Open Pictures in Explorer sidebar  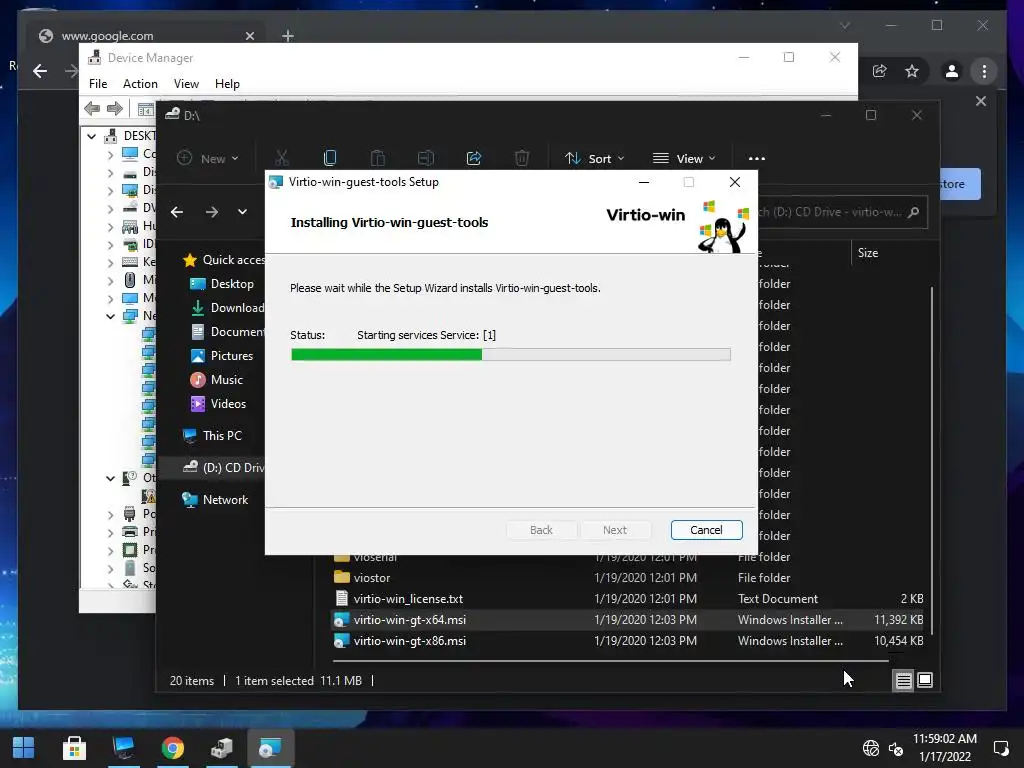[x=221, y=356]
